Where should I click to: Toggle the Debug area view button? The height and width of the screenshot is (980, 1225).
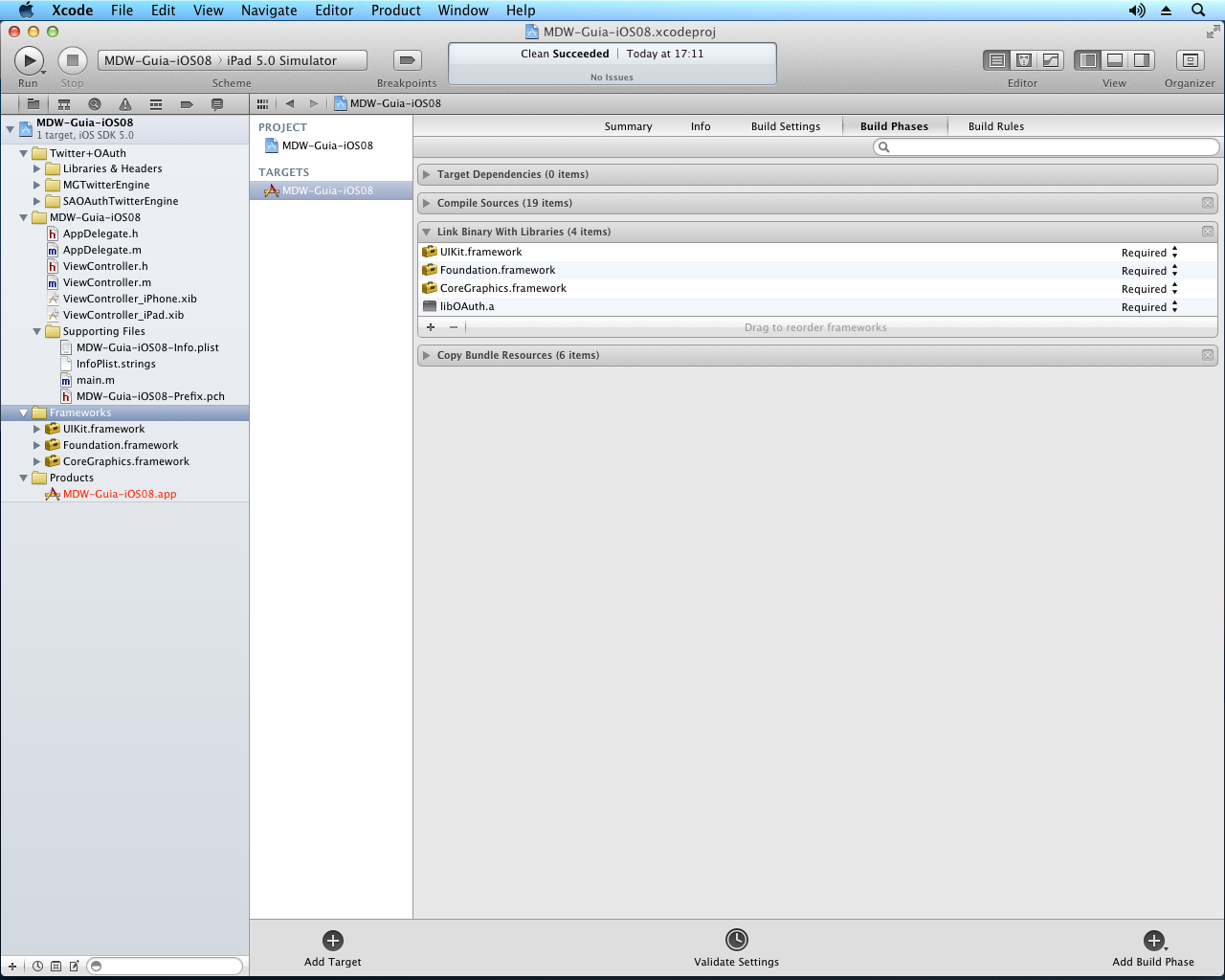click(1115, 60)
